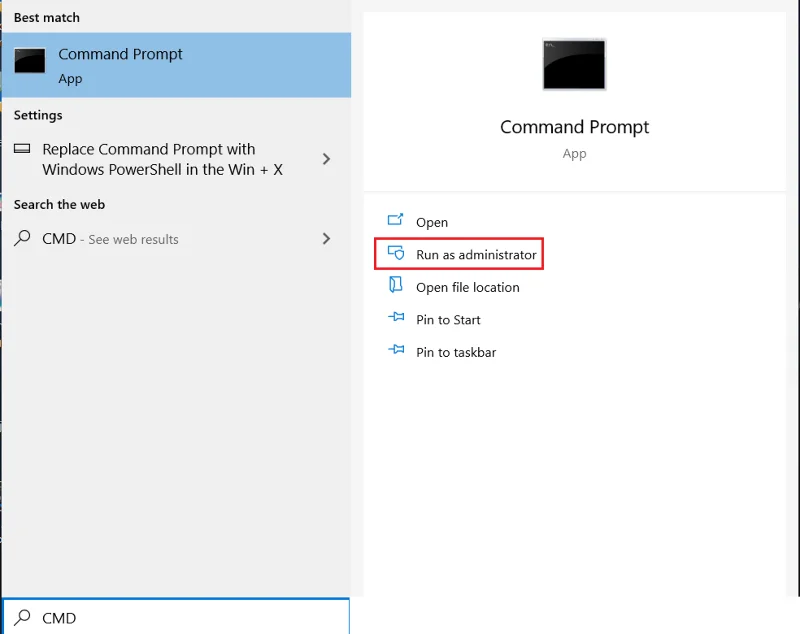Select the Command Prompt icon under Best match
Viewport: 800px width, 634px height.
[29, 60]
